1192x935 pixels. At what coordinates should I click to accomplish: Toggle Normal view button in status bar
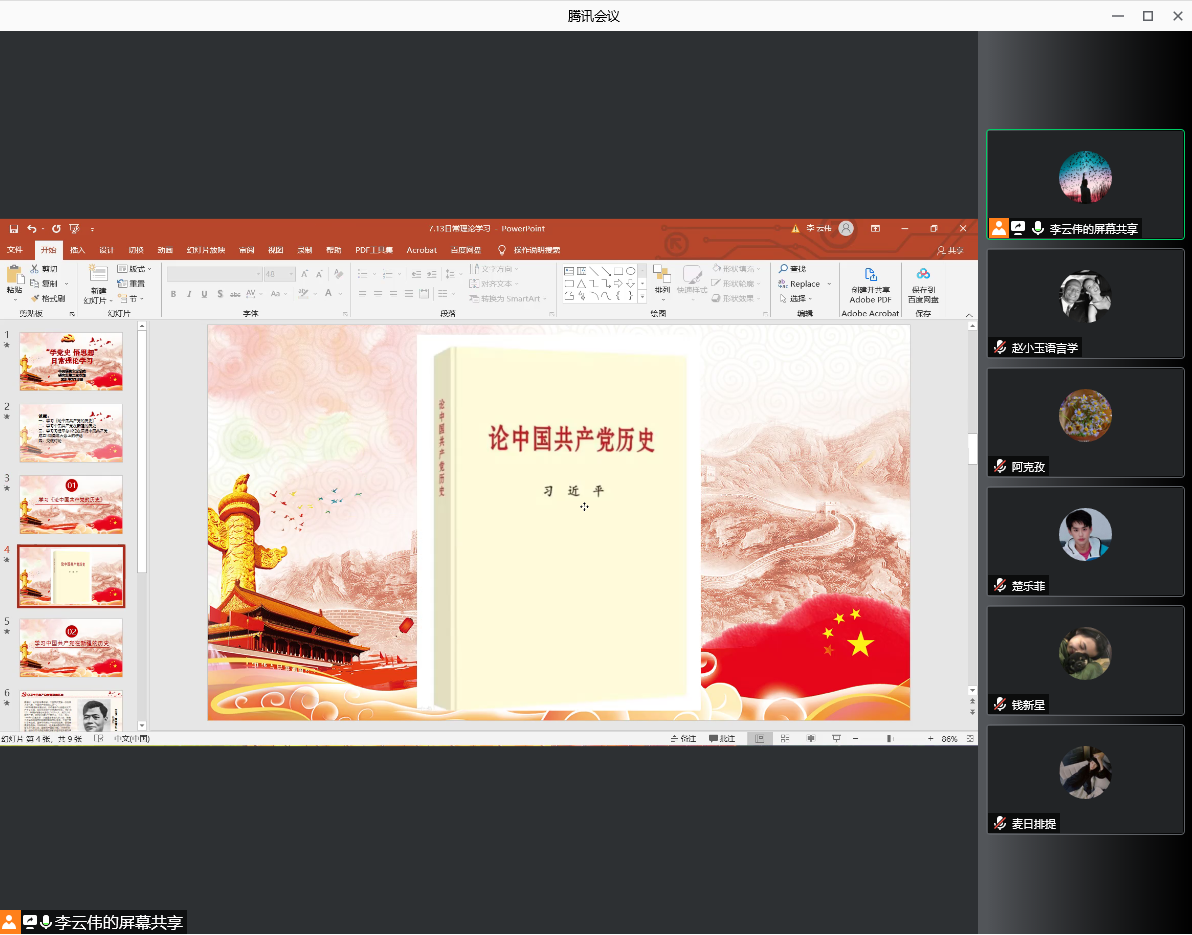759,739
